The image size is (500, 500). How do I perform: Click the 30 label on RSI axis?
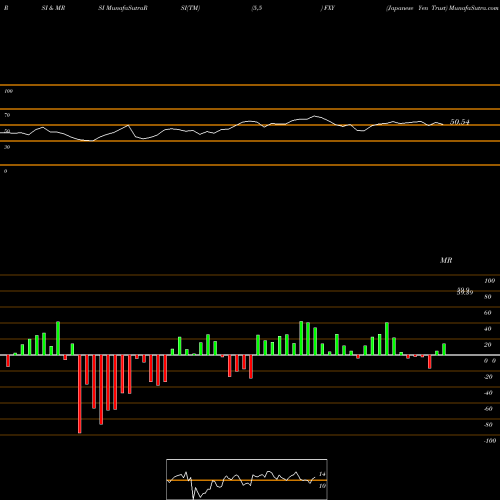[7, 147]
